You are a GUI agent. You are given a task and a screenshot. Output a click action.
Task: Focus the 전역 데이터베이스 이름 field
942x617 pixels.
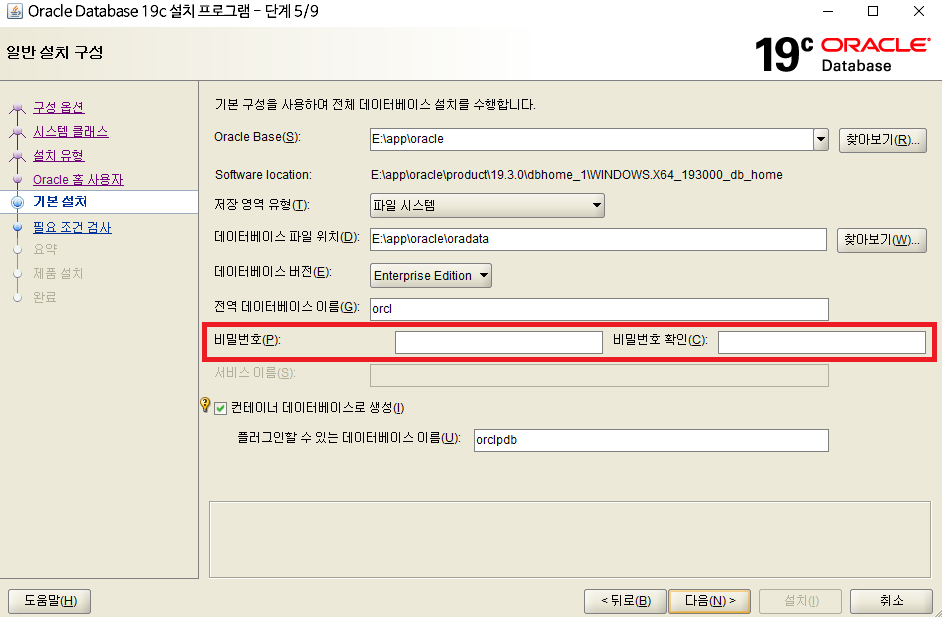[599, 309]
